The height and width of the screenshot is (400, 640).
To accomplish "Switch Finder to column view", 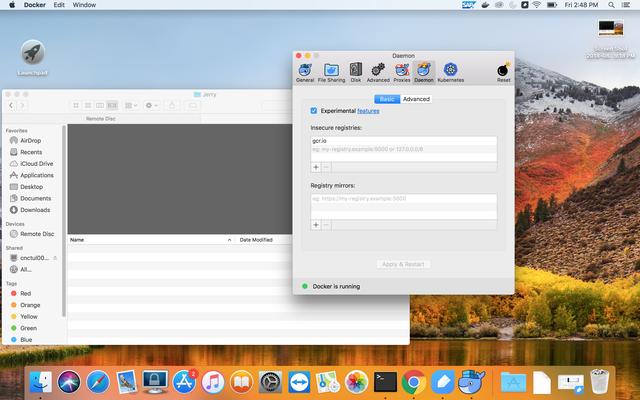I will pyautogui.click(x=100, y=105).
